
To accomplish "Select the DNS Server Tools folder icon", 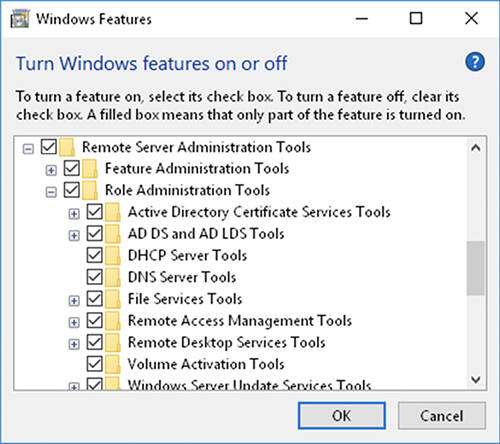I will click(113, 277).
